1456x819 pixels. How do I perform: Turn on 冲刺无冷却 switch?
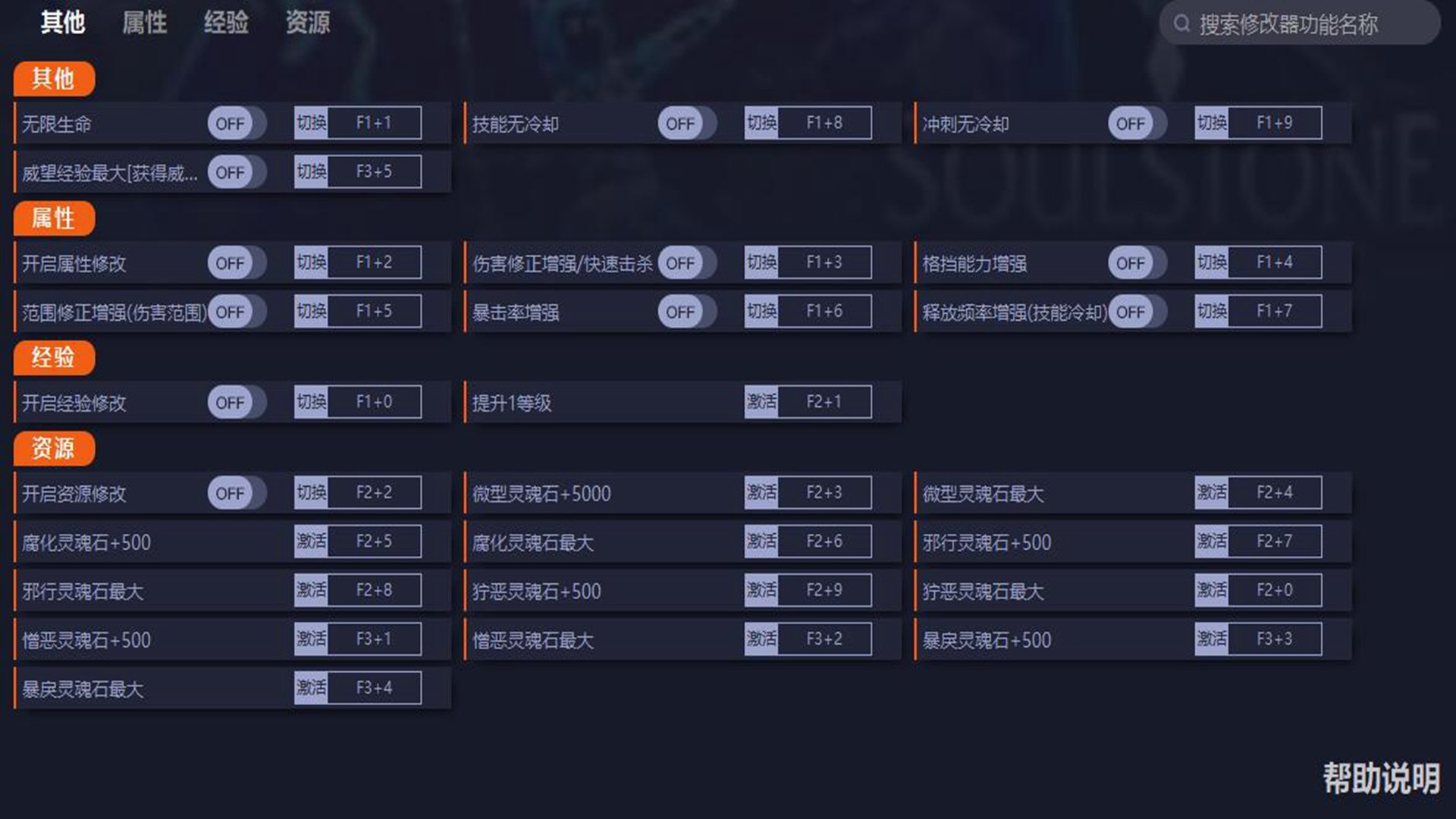click(x=1137, y=124)
